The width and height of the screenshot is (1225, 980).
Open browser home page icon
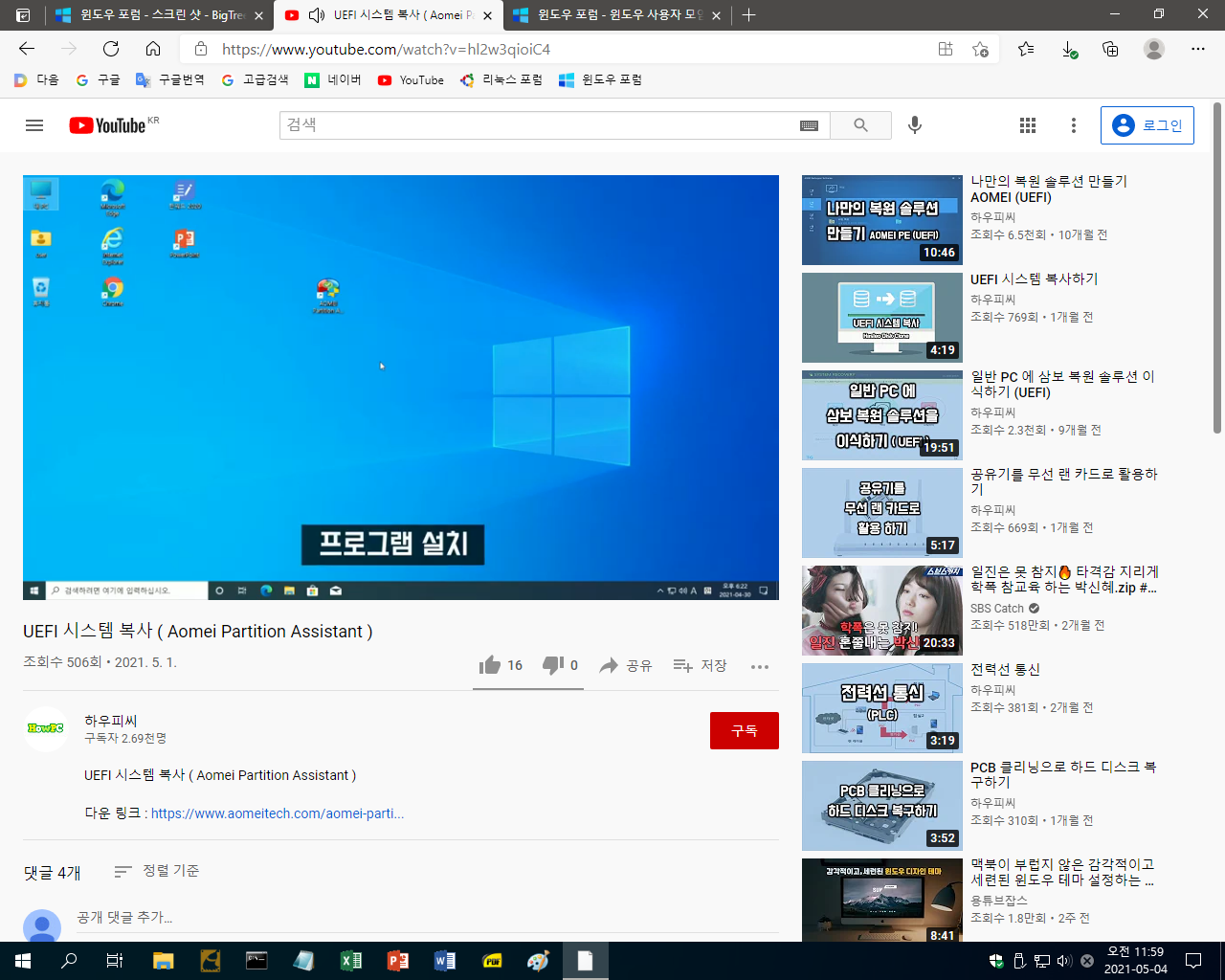tap(153, 49)
